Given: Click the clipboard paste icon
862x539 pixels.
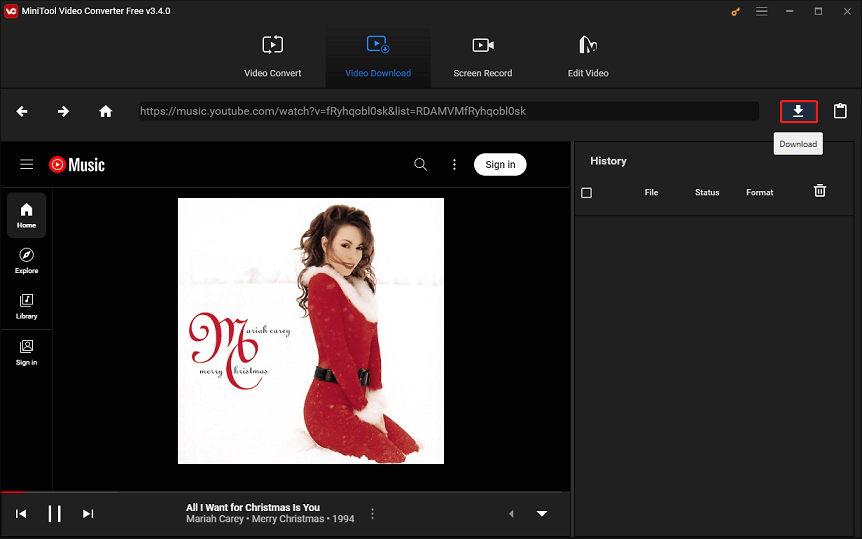Looking at the screenshot, I should (x=840, y=111).
